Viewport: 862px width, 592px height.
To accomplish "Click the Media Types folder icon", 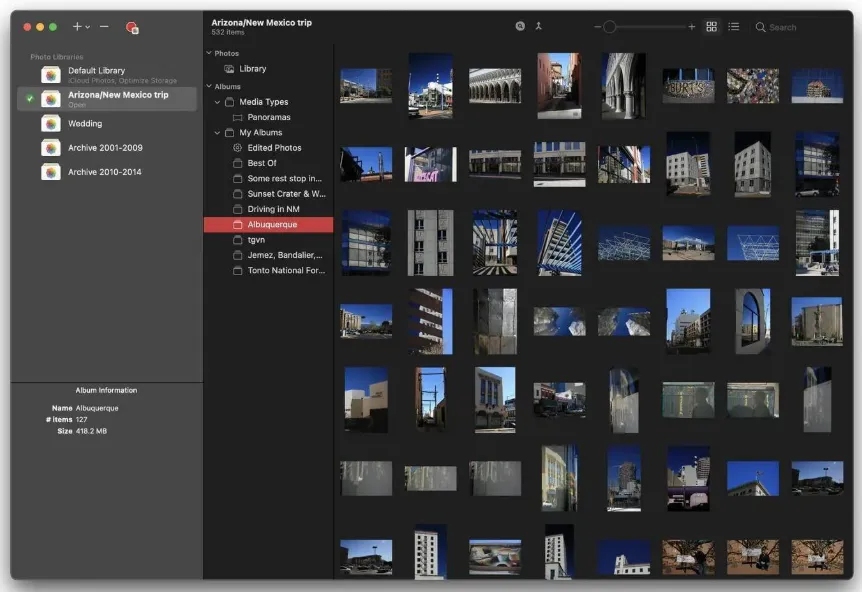I will pyautogui.click(x=229, y=102).
